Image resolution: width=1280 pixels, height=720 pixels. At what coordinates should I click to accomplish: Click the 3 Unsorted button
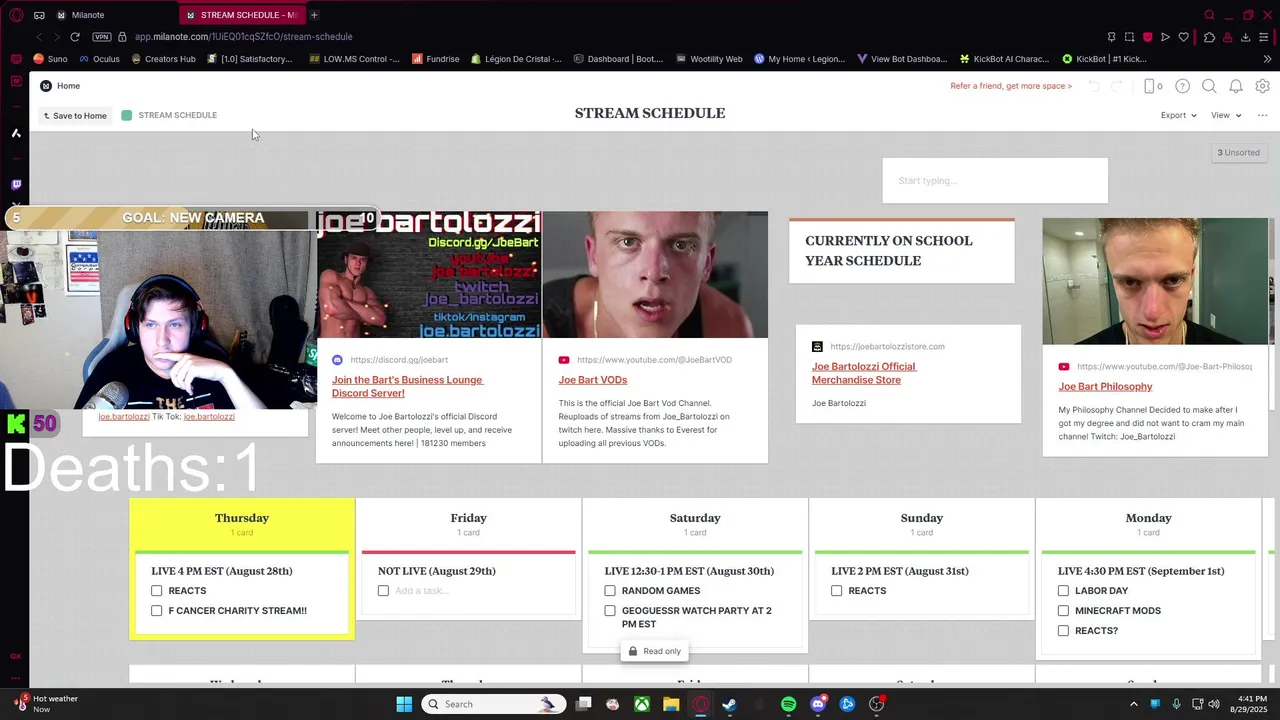(x=1238, y=153)
